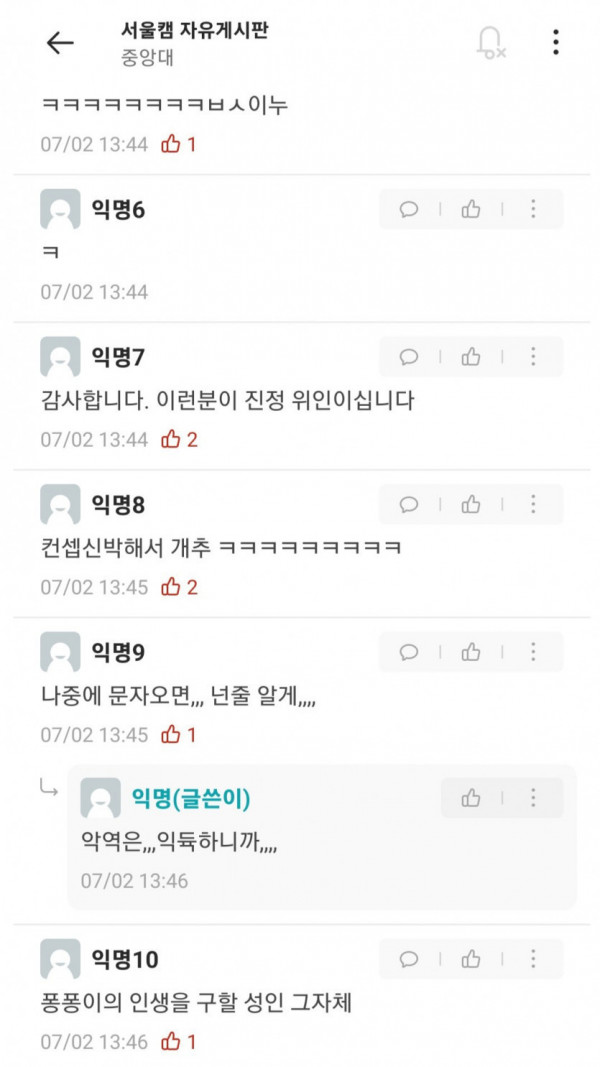Go back using the left arrow
This screenshot has height=1067, width=600.
60,43
